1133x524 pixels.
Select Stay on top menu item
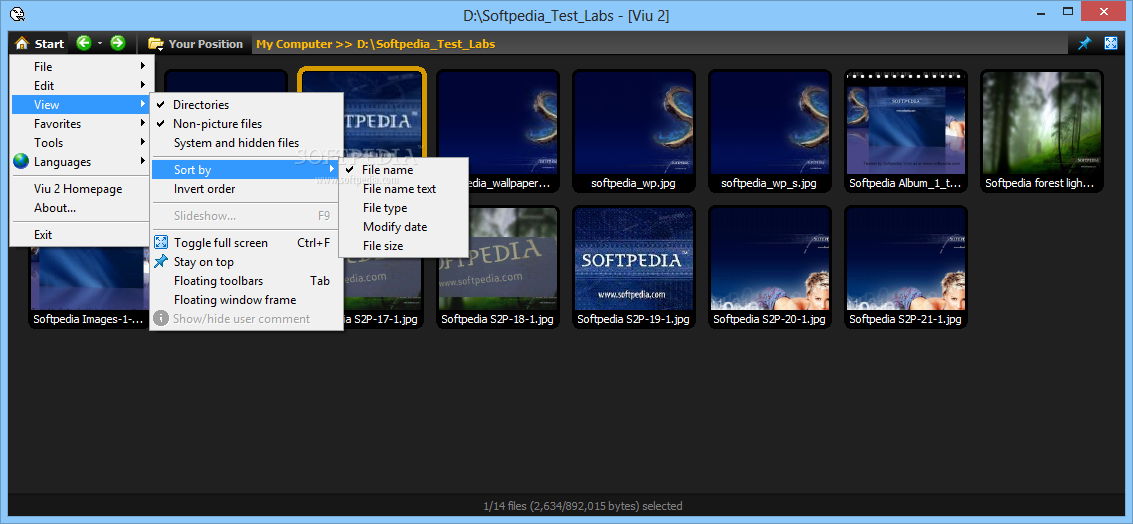[x=246, y=262]
